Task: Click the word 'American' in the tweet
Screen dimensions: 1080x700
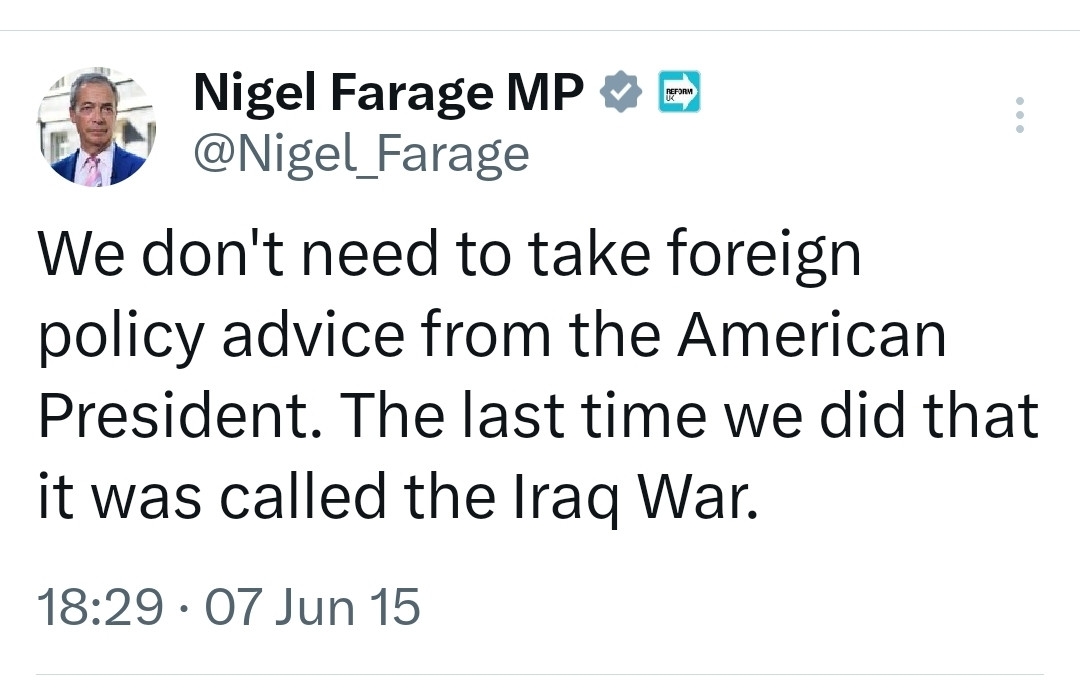Action: click(812, 336)
